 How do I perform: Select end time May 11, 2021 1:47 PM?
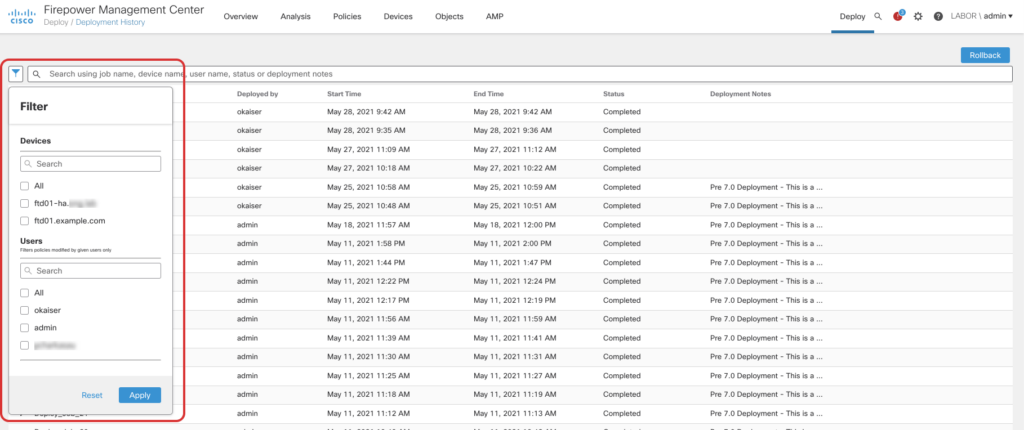coord(513,262)
